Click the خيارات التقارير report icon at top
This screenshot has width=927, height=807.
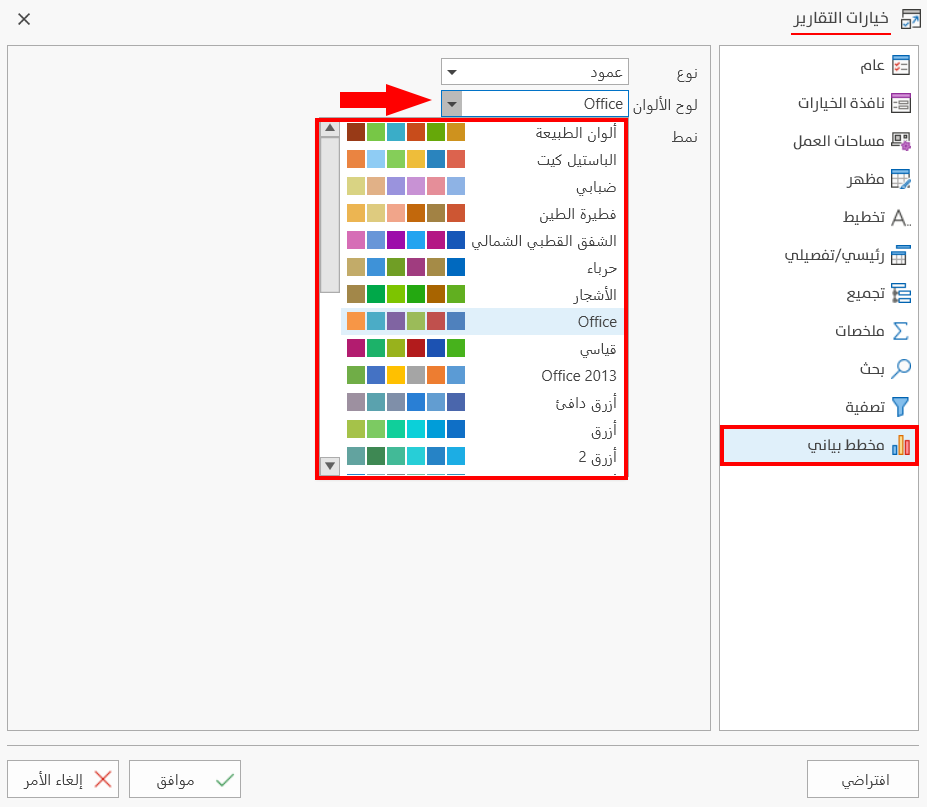[x=912, y=18]
